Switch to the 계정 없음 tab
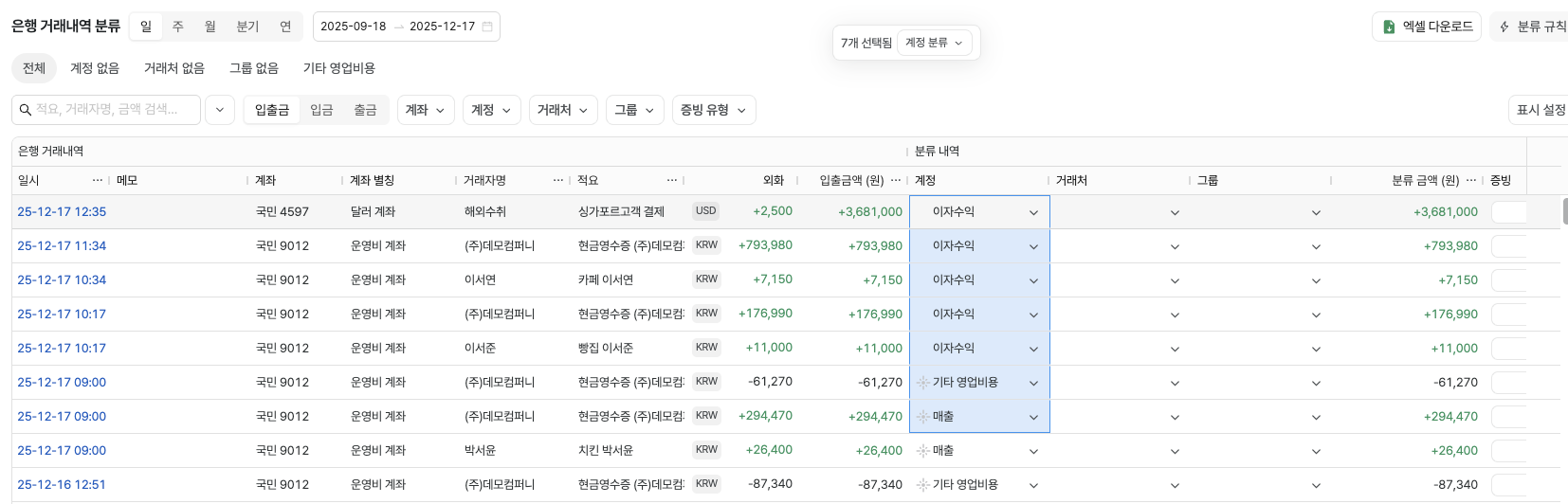This screenshot has width=1568, height=504. tap(95, 68)
